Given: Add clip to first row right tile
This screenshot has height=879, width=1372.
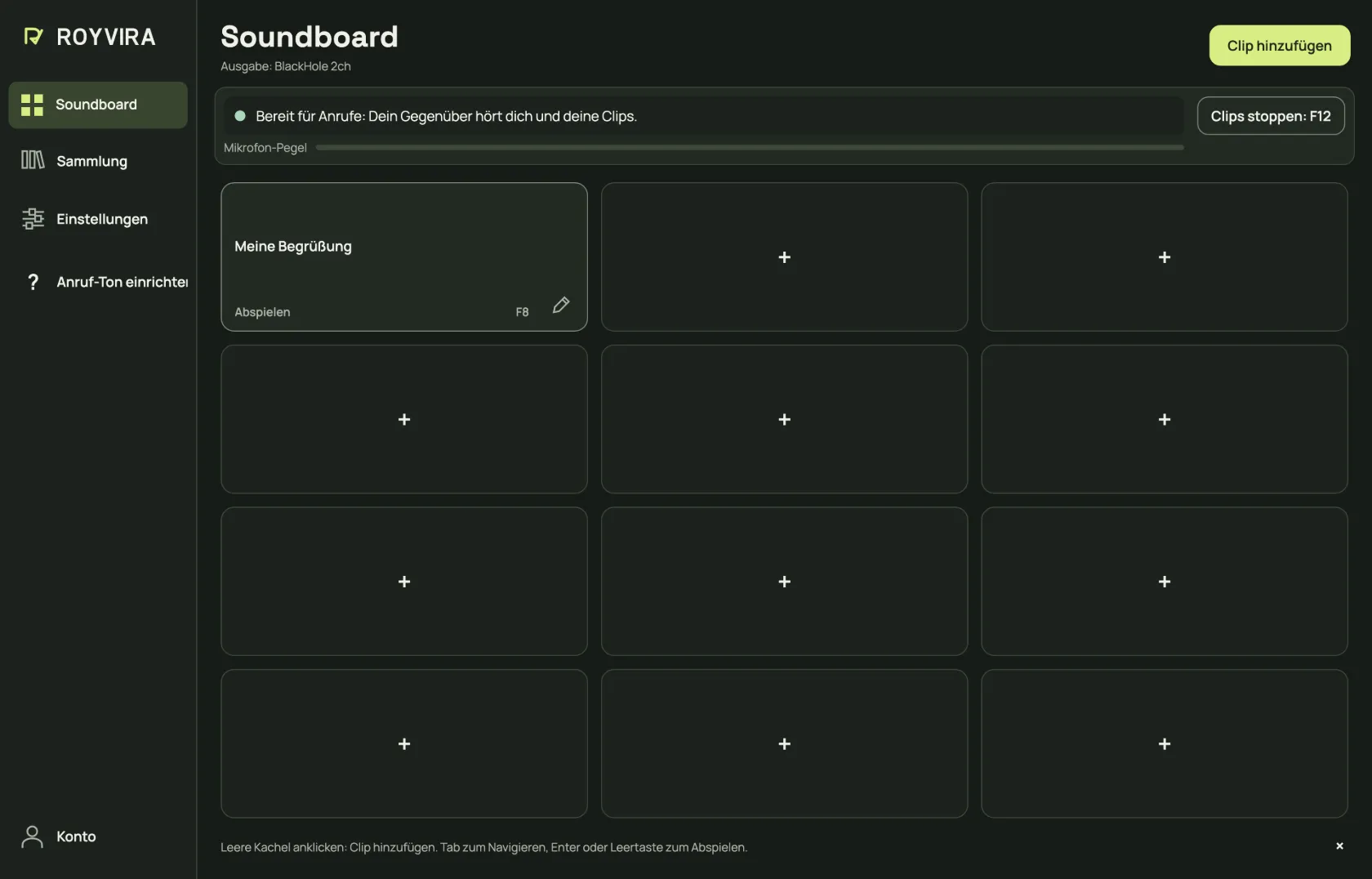Looking at the screenshot, I should click(x=1165, y=257).
